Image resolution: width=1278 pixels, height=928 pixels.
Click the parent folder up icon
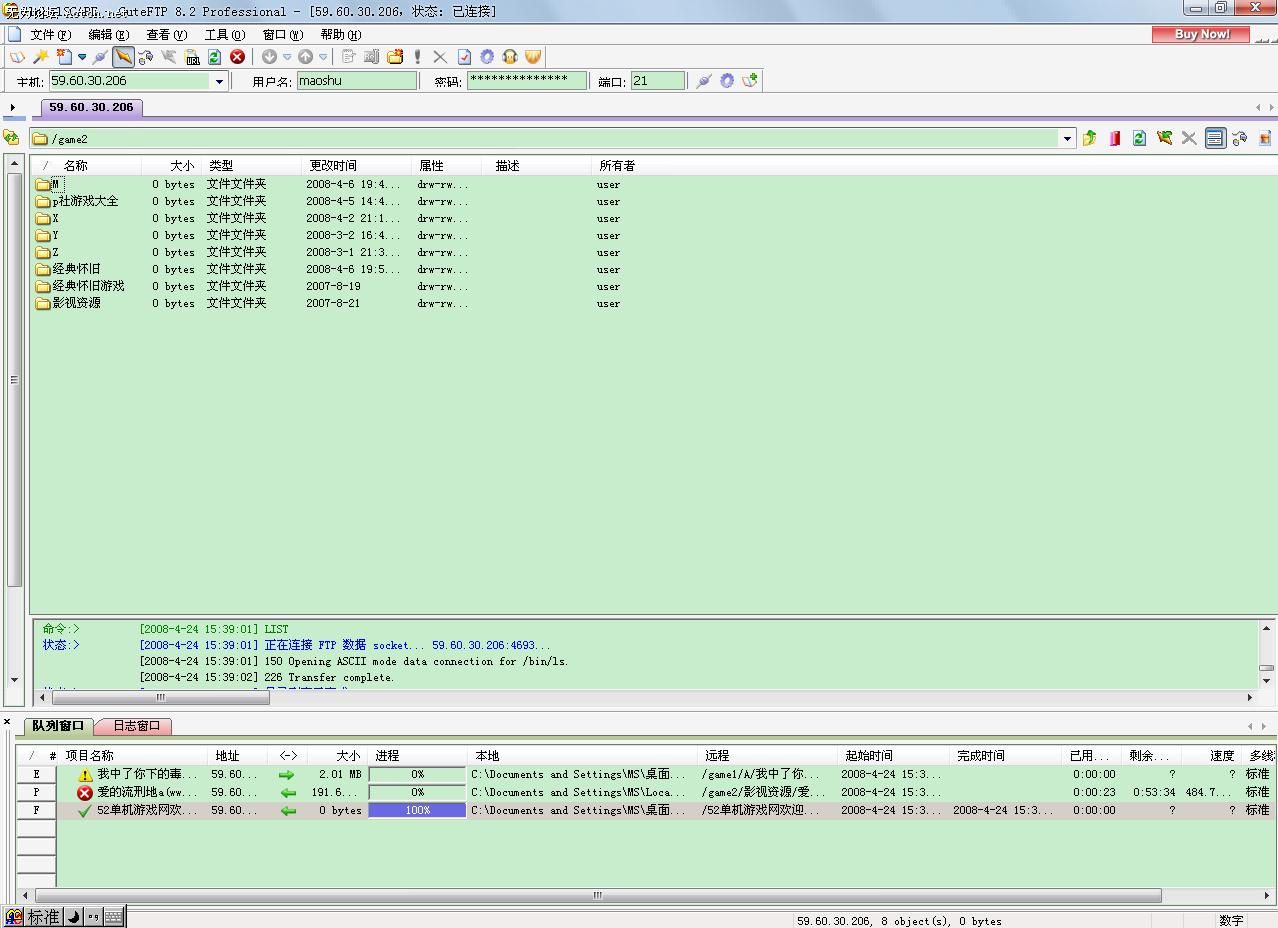pyautogui.click(x=1089, y=138)
